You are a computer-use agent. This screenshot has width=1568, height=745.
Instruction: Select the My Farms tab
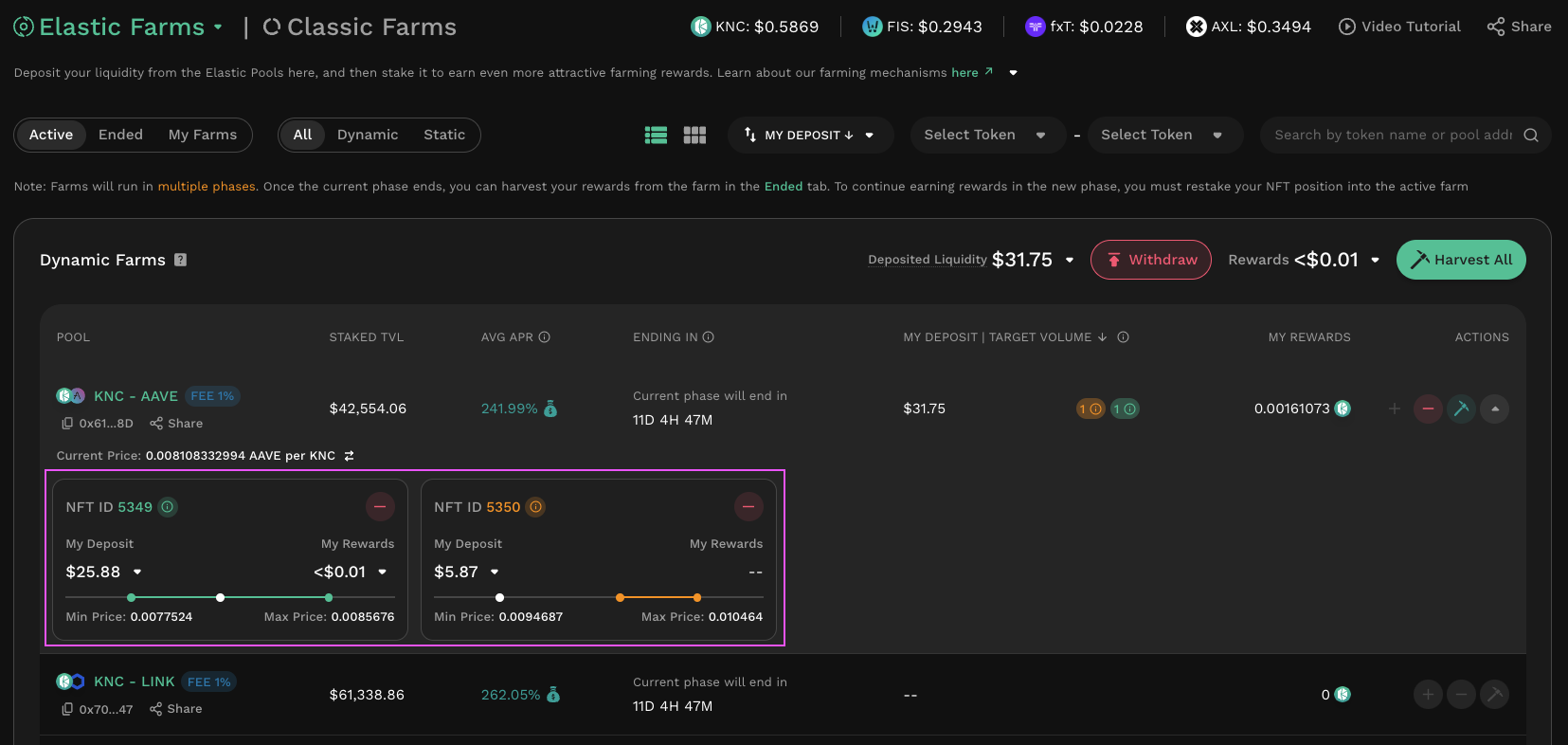(203, 135)
